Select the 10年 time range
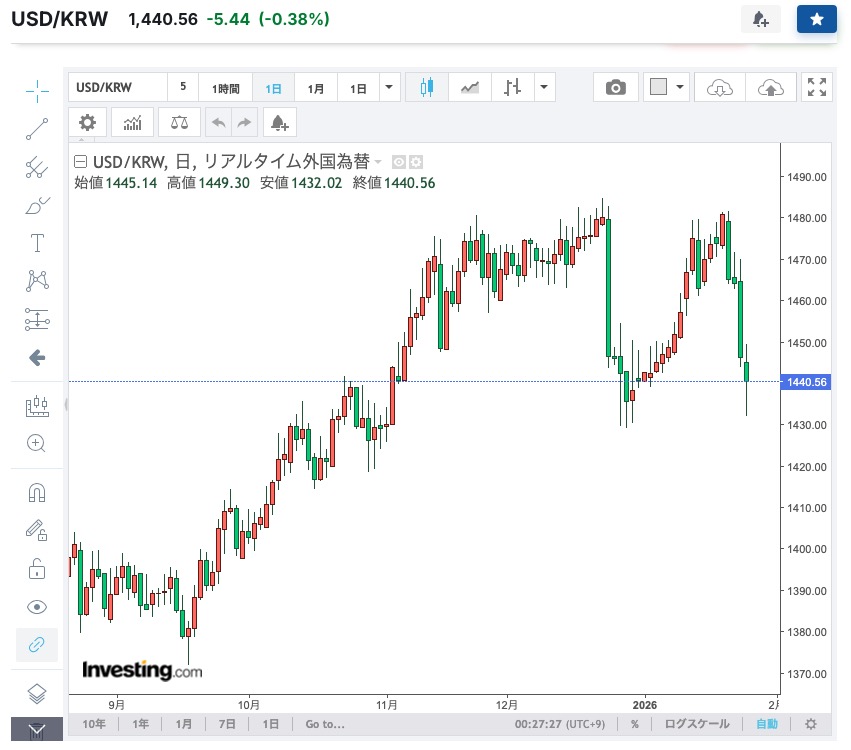The height and width of the screenshot is (750, 851). pos(93,724)
